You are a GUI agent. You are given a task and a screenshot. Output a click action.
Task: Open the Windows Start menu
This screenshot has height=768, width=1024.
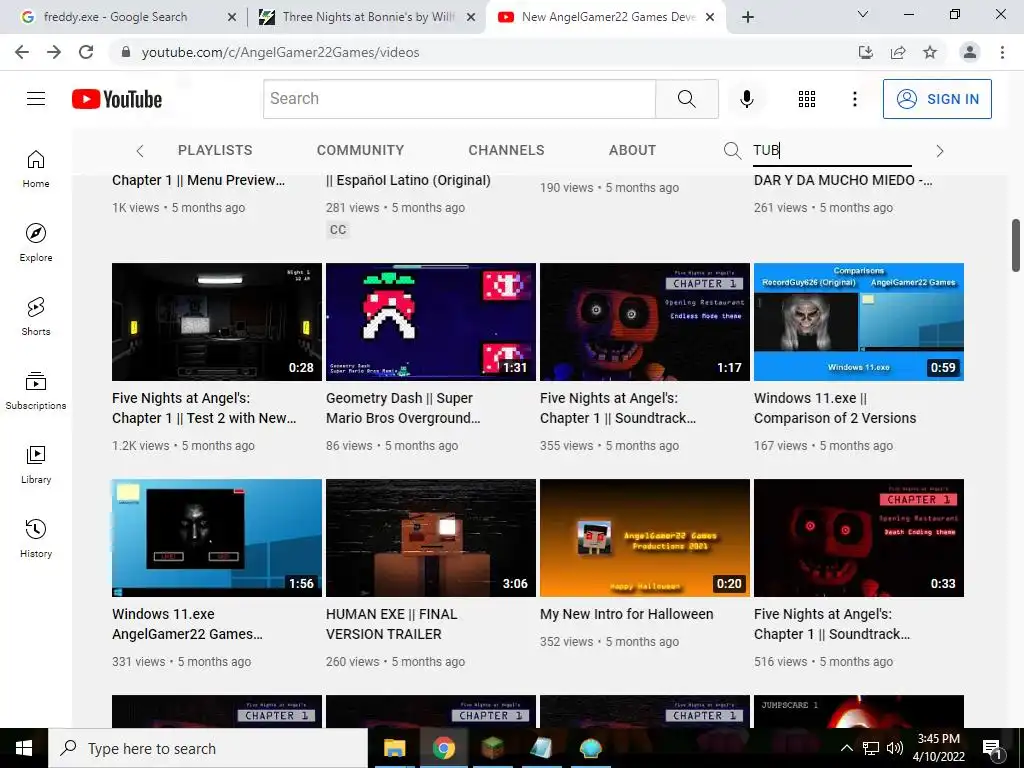(x=24, y=748)
